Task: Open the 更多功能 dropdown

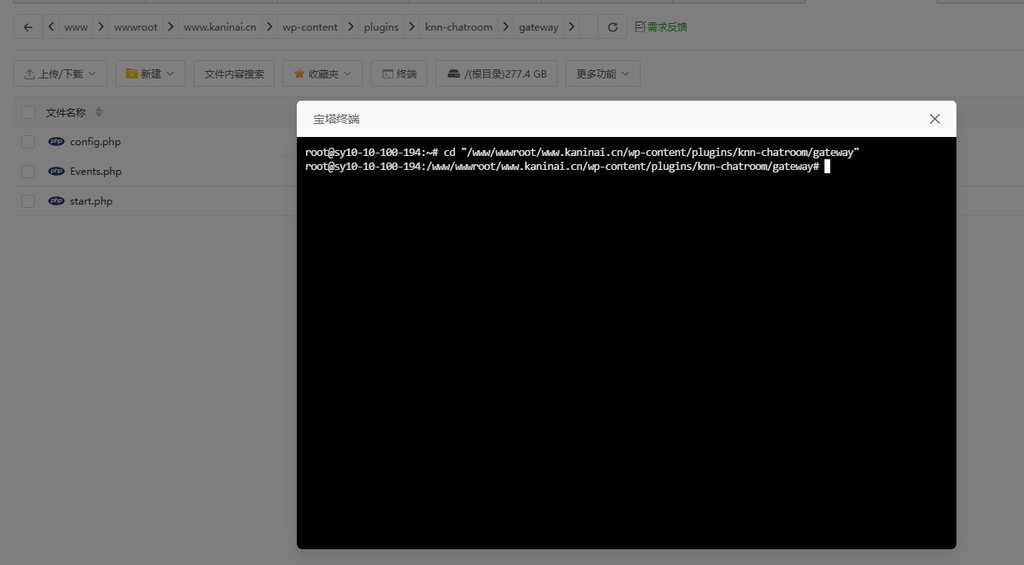Action: 603,74
